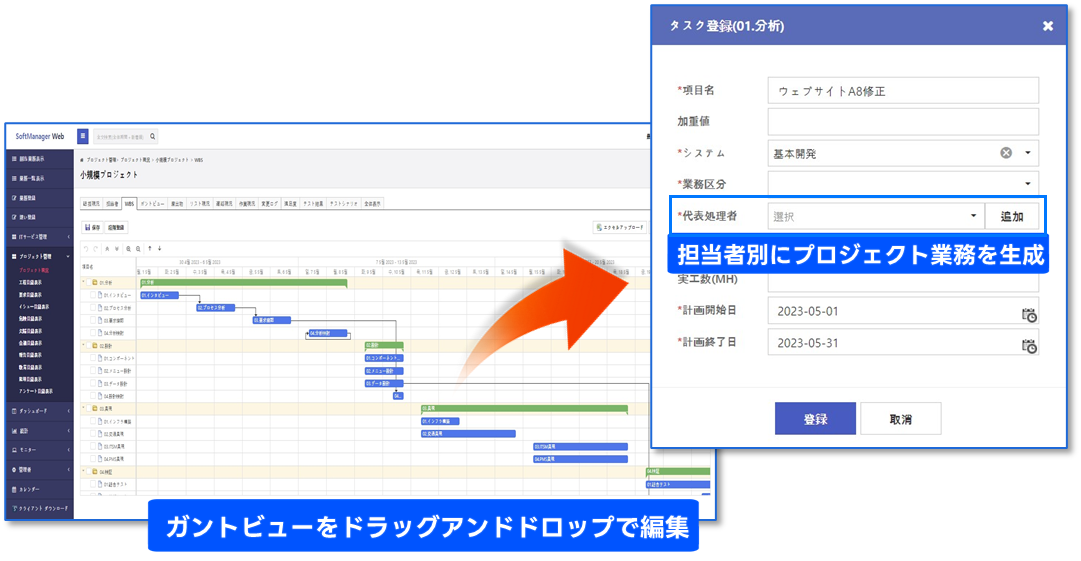Image resolution: width=1081 pixels, height=561 pixels.
Task: Switch to the ガントビュー tab
Action: (151, 203)
